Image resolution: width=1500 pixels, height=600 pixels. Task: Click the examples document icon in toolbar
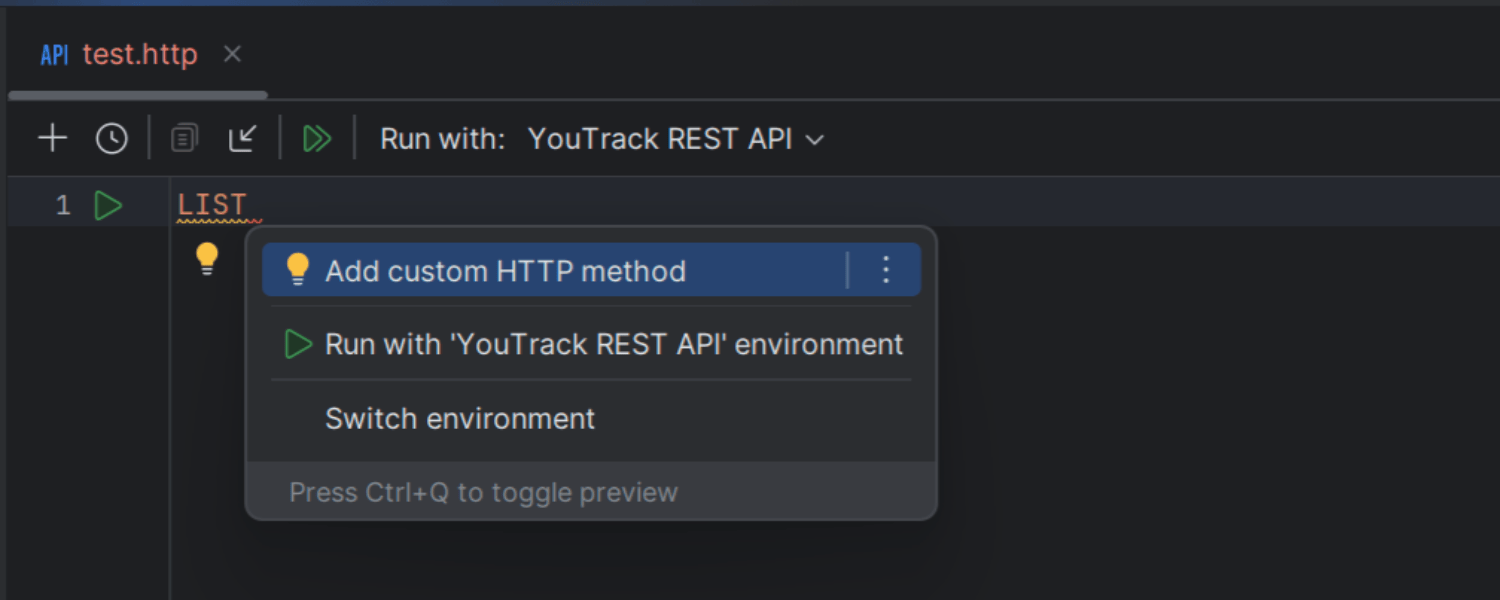point(184,138)
